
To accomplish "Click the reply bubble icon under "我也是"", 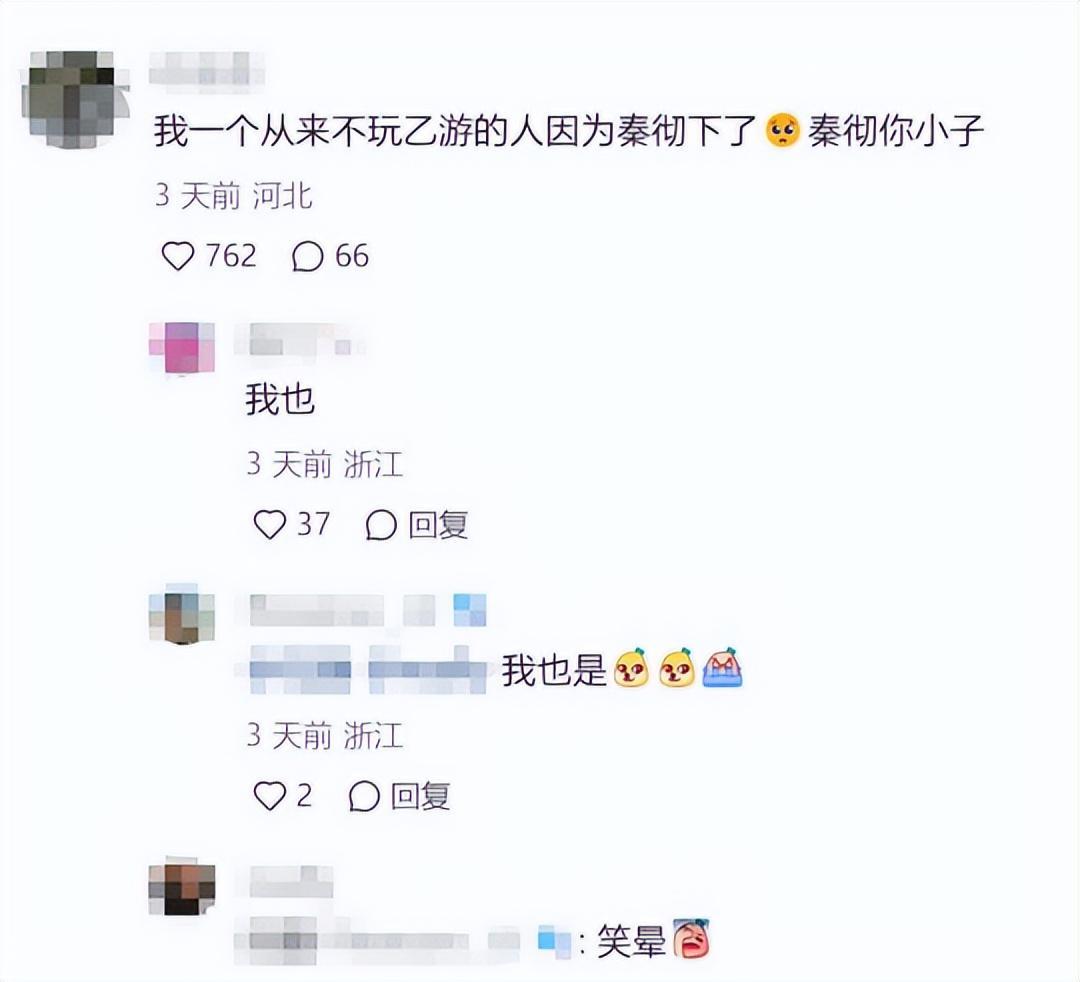I will pyautogui.click(x=364, y=797).
